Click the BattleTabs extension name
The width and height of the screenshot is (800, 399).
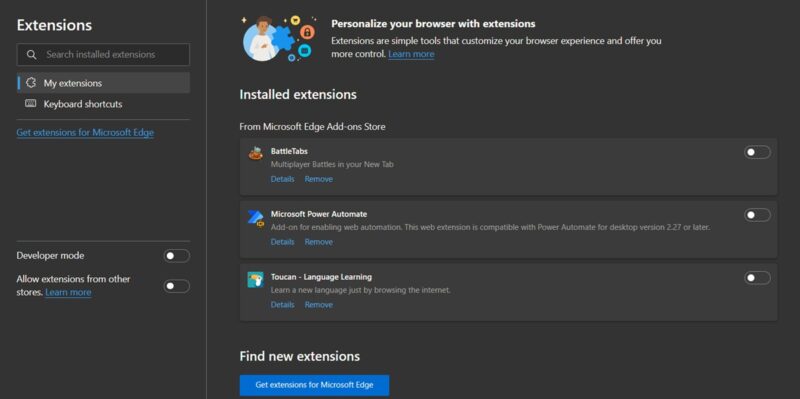click(289, 151)
